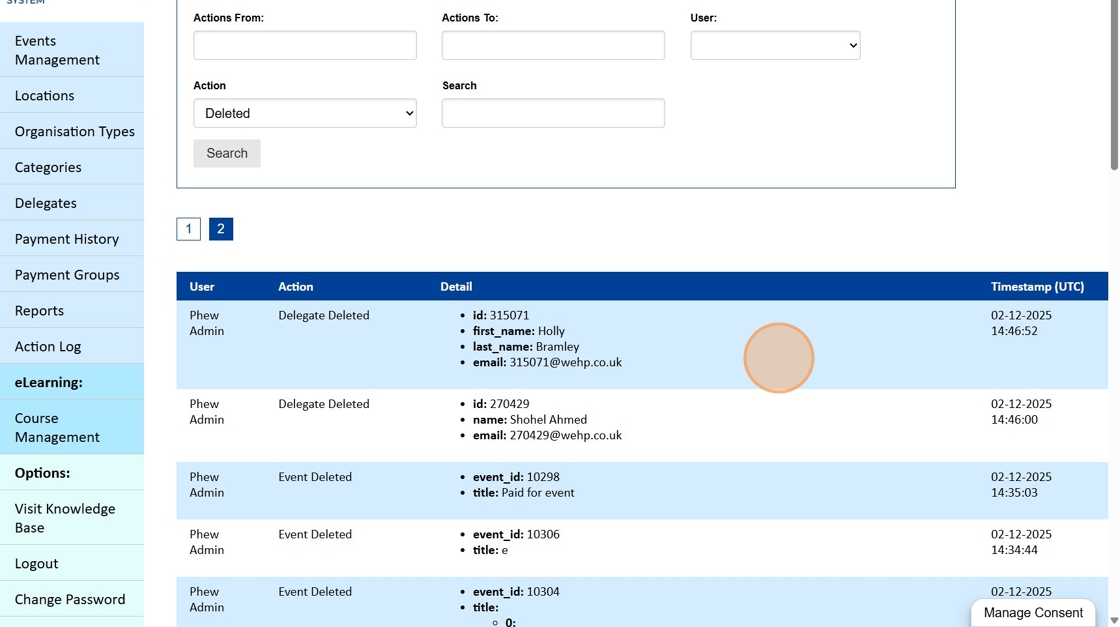1120x627 pixels.
Task: Open Events Management in sidebar
Action: (x=57, y=50)
